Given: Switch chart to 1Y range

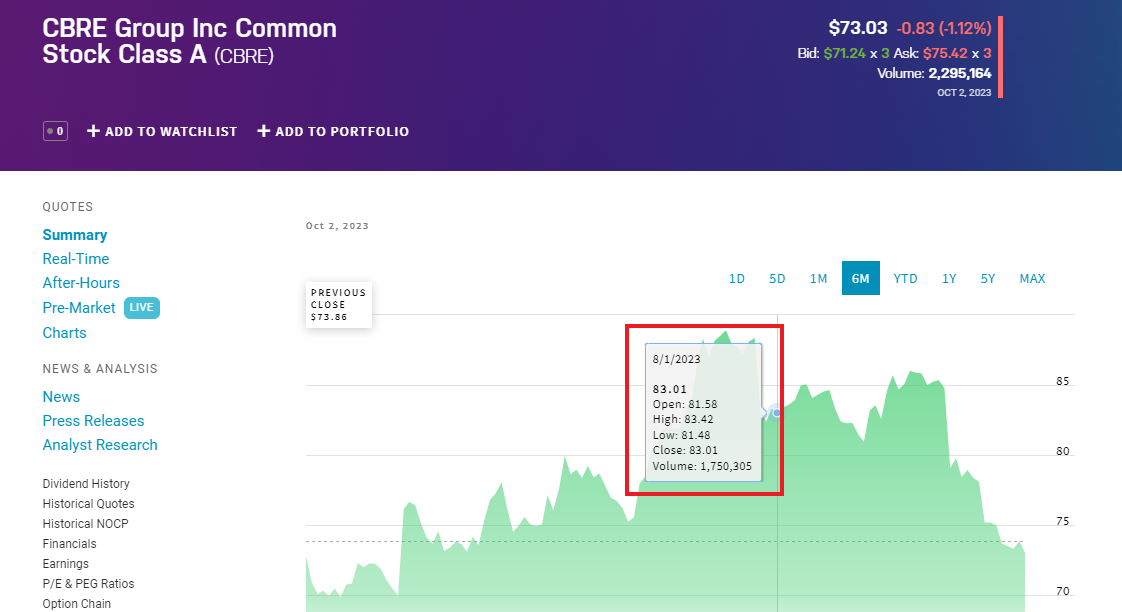Looking at the screenshot, I should (949, 278).
